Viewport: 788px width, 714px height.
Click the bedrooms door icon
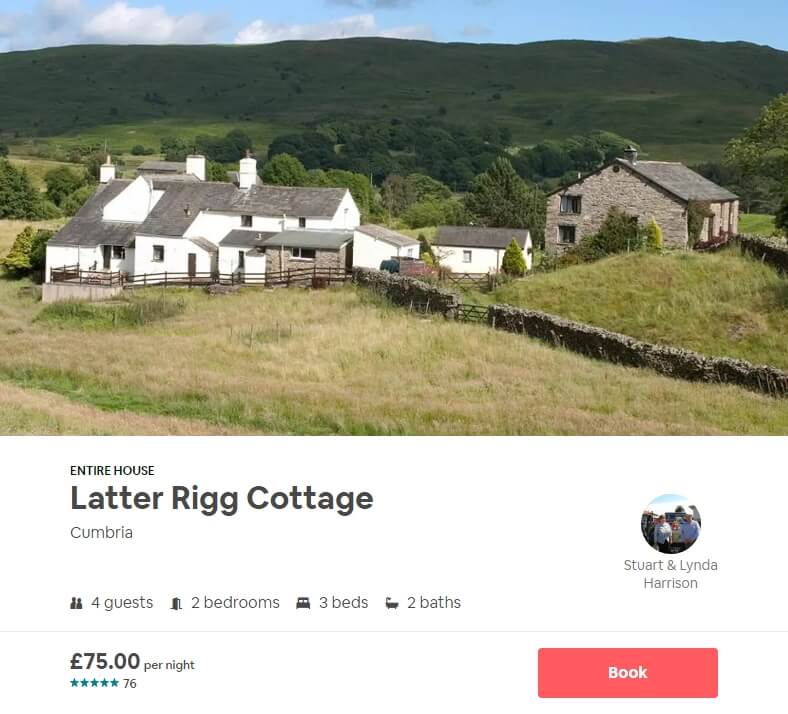point(176,603)
